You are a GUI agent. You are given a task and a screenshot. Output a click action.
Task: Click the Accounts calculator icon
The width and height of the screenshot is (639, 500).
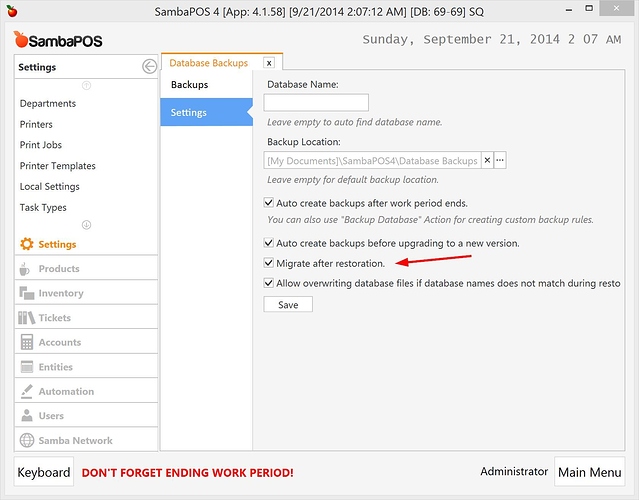click(x=26, y=342)
